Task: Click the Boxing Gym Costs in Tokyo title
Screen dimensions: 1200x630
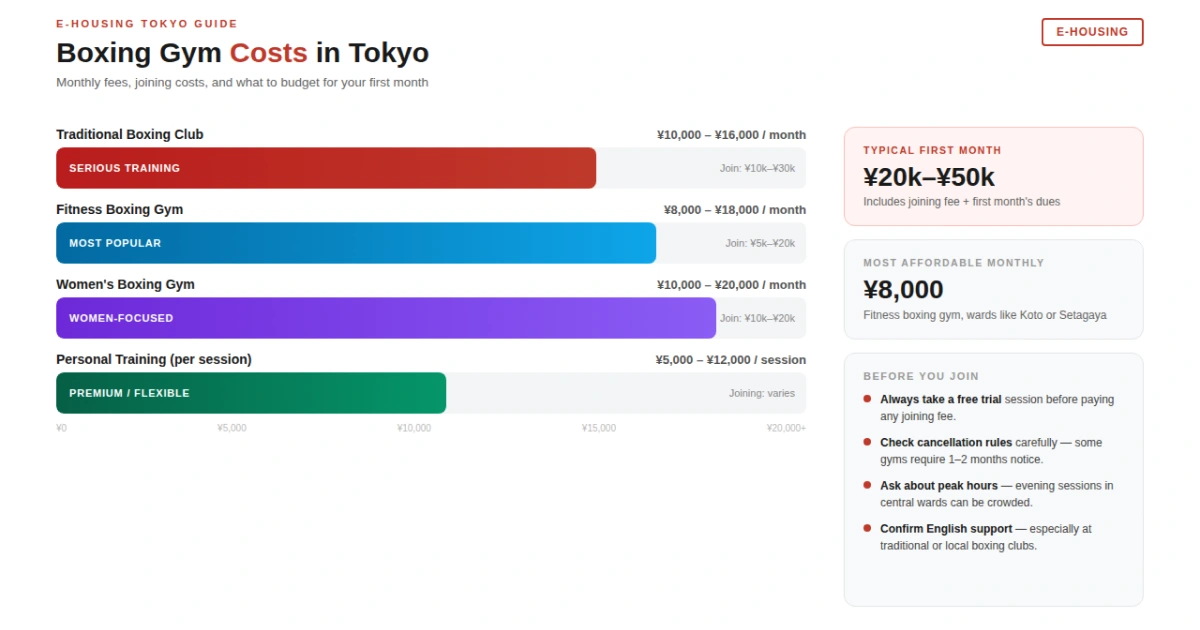Action: tap(242, 53)
